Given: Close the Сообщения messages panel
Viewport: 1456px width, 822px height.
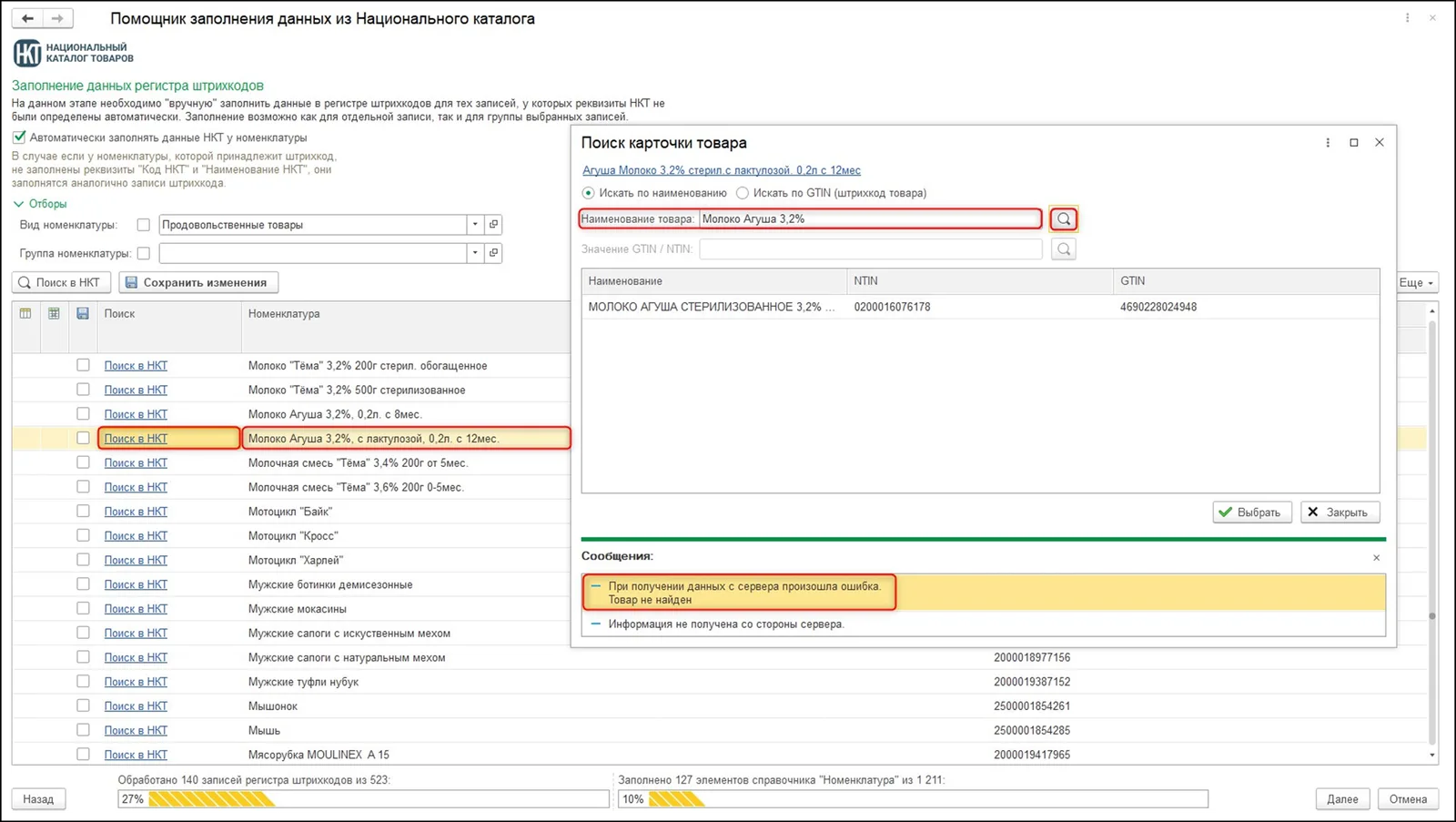Looking at the screenshot, I should pos(1376,557).
